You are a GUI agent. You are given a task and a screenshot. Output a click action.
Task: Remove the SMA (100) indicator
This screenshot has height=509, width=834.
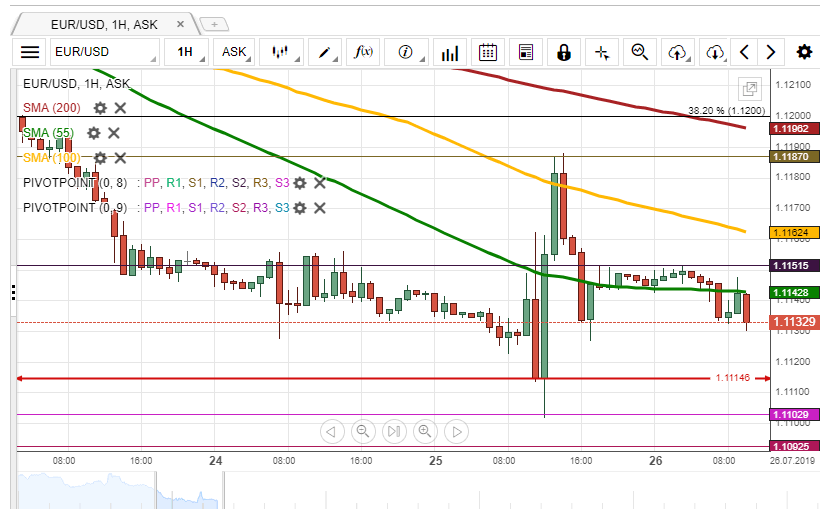pos(121,158)
